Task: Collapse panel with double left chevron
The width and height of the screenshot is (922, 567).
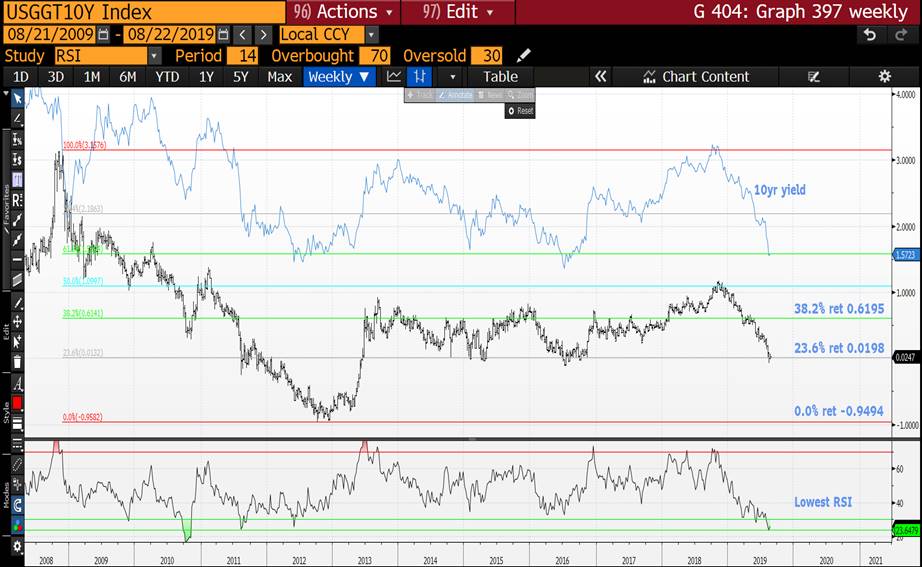Action: click(600, 76)
